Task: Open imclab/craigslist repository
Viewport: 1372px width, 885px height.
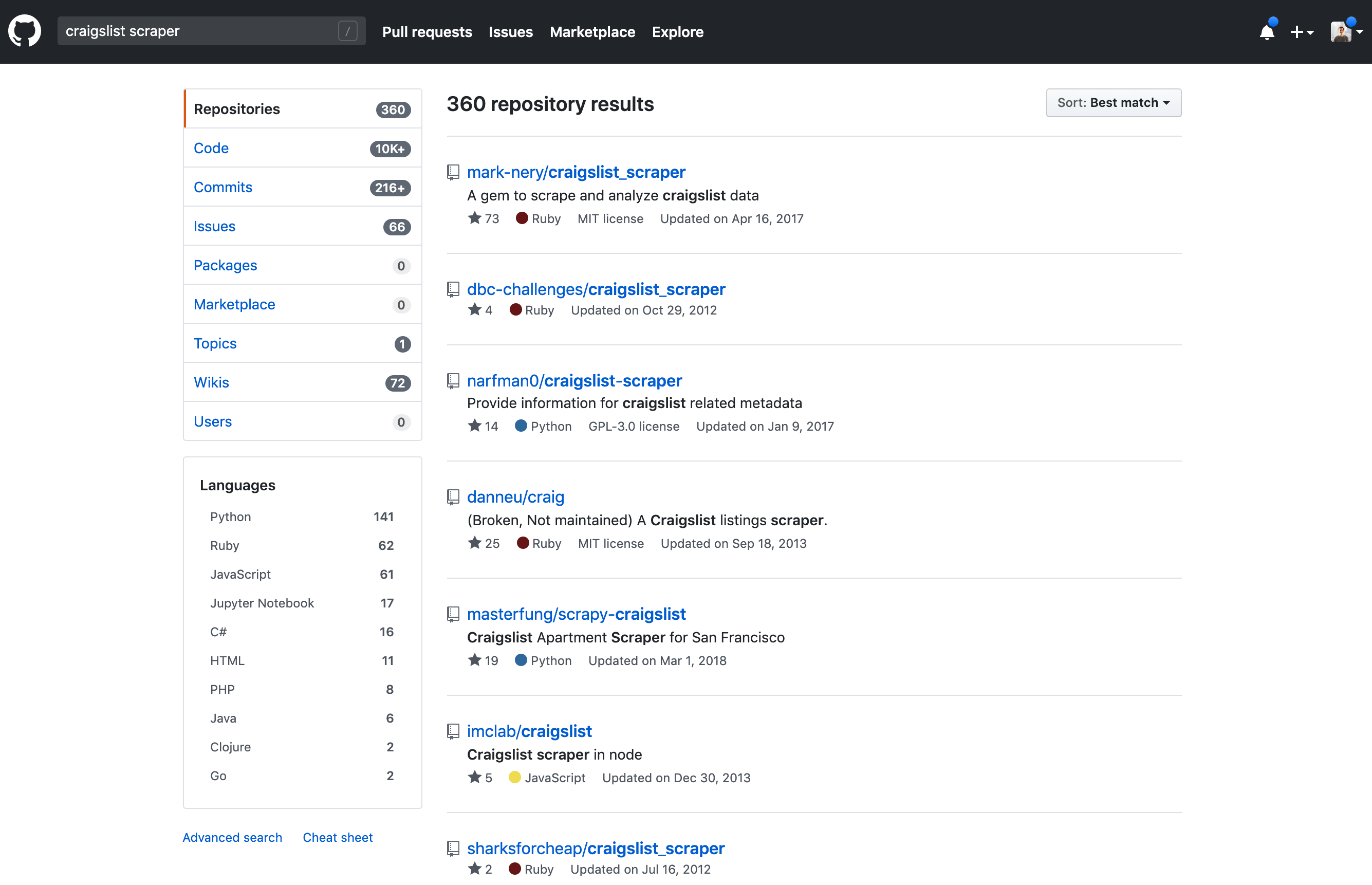Action: click(x=529, y=731)
